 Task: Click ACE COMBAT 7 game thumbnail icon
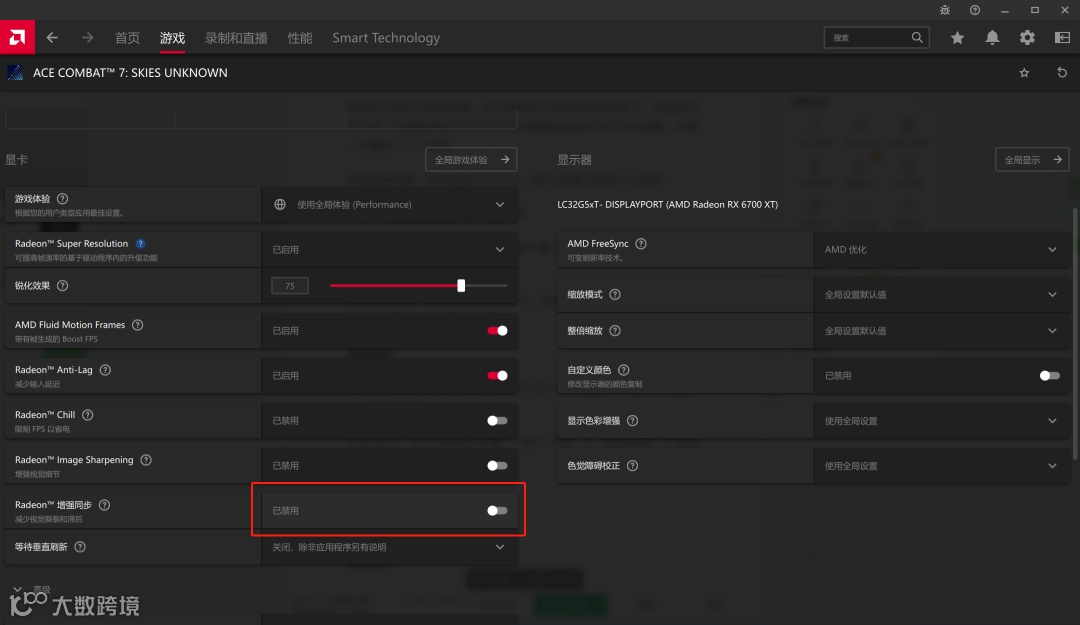point(15,72)
